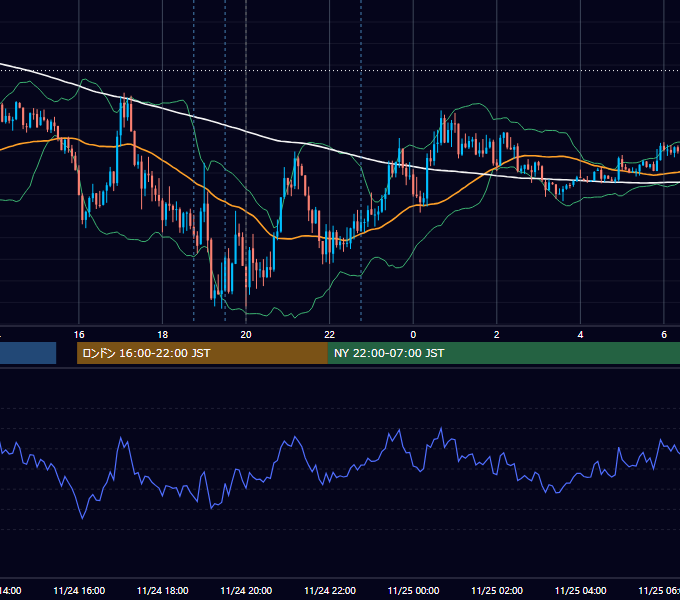The image size is (680, 600).
Task: Click the 22 hour label on the chart axis
Action: [330, 335]
